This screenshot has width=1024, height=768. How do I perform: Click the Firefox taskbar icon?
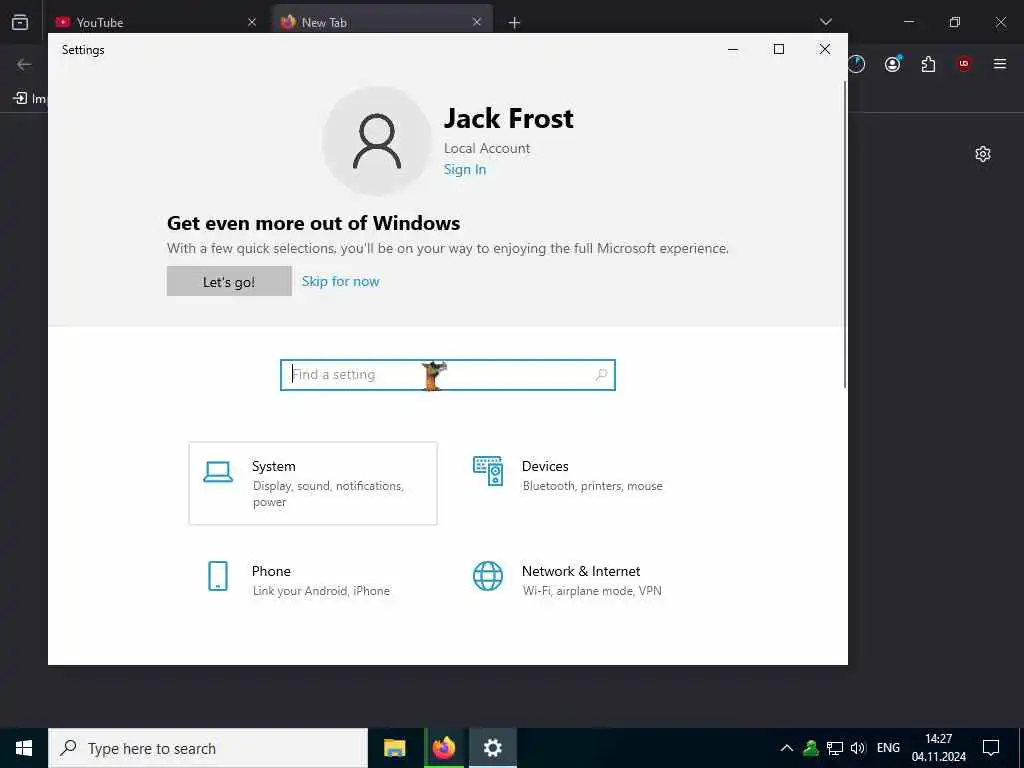[443, 748]
